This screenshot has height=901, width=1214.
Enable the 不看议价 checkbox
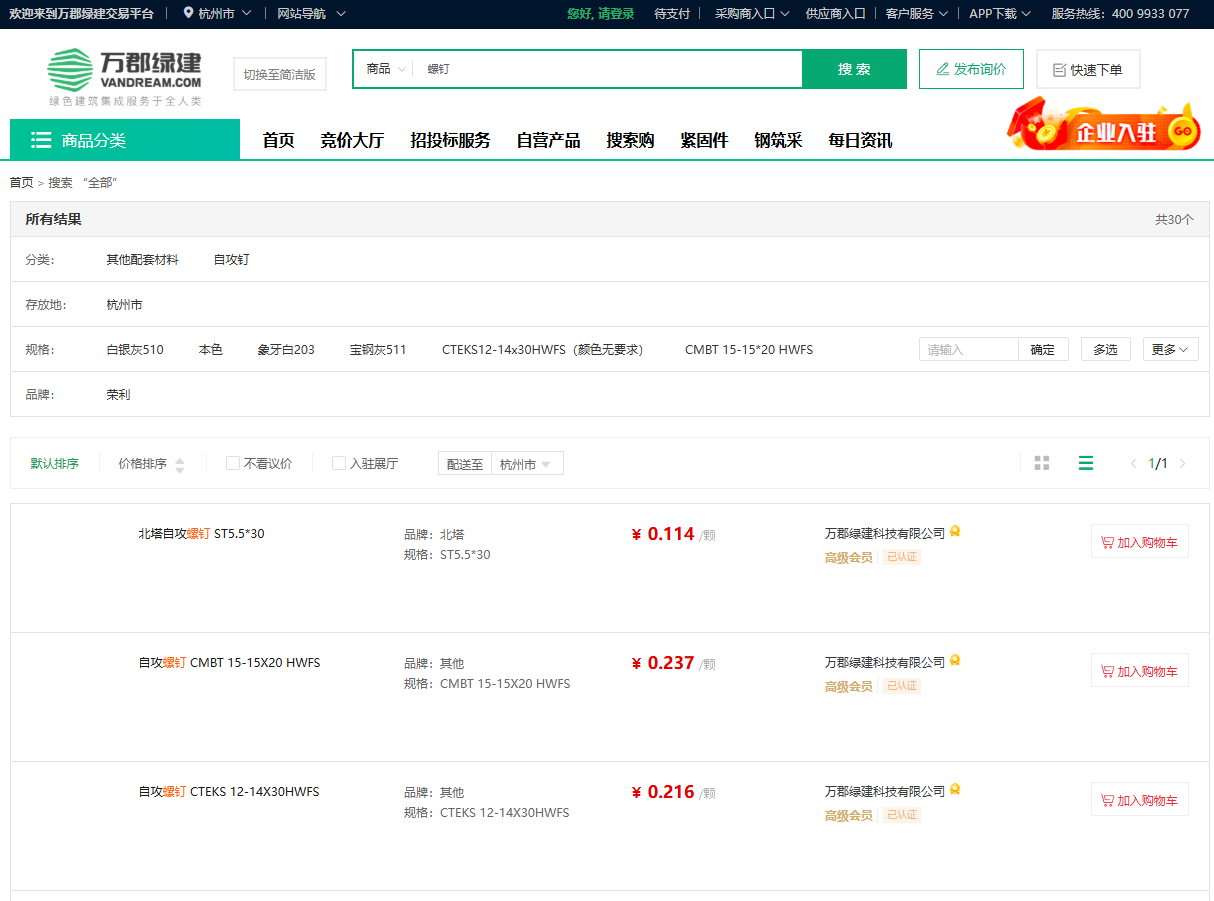point(233,464)
